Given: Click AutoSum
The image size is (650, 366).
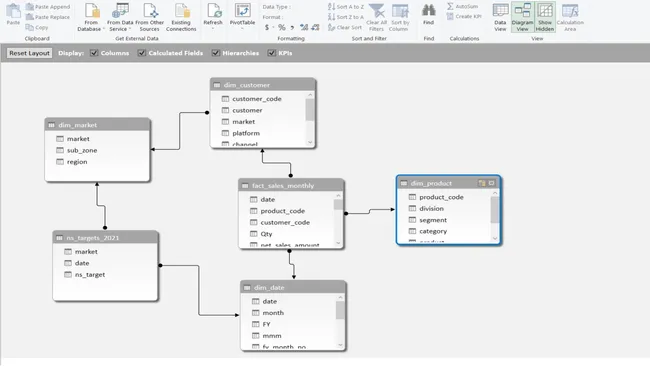Looking at the screenshot, I should point(463,6).
